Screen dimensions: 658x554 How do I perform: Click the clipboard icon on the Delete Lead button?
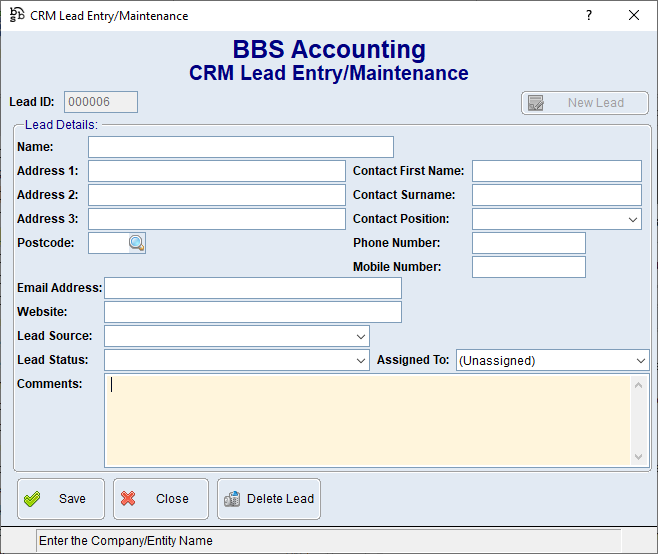[232, 499]
